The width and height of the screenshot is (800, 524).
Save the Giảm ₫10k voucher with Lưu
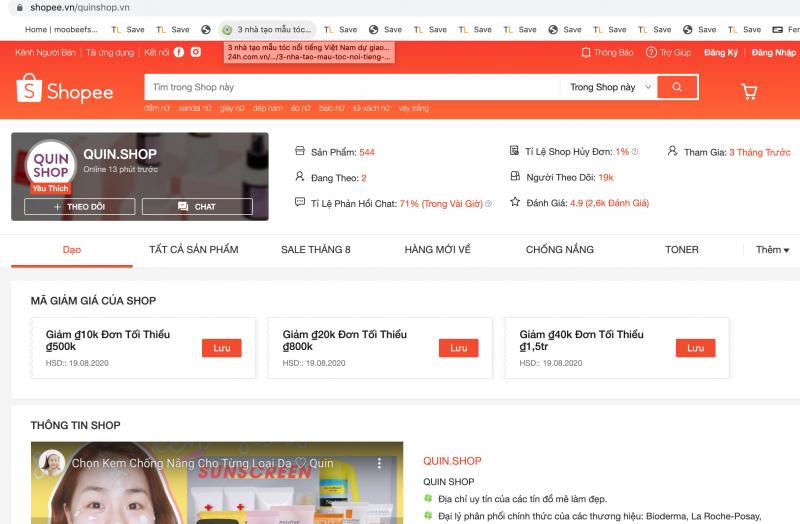click(x=221, y=348)
